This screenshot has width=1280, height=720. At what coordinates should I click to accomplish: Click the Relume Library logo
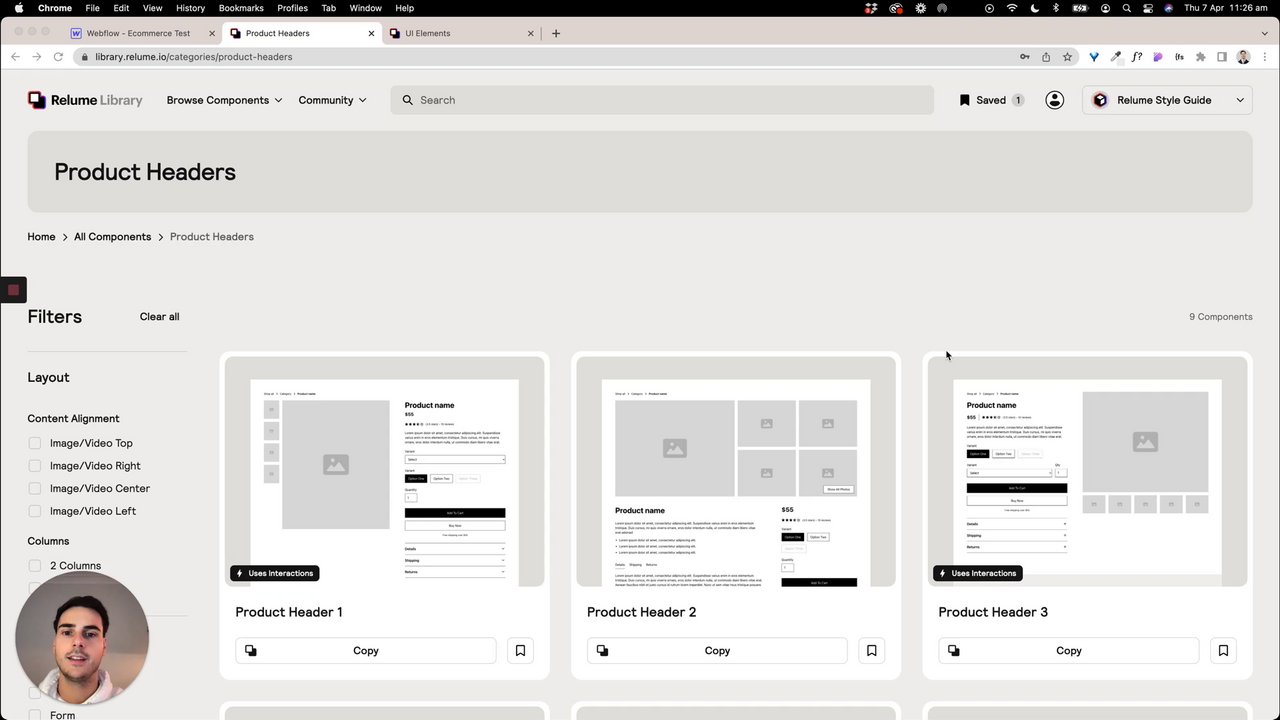(85, 100)
